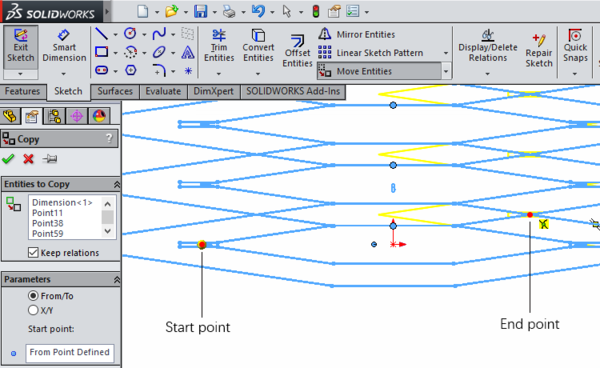600x368 pixels.
Task: Uncheck Keep relations checkbox
Action: 33,252
